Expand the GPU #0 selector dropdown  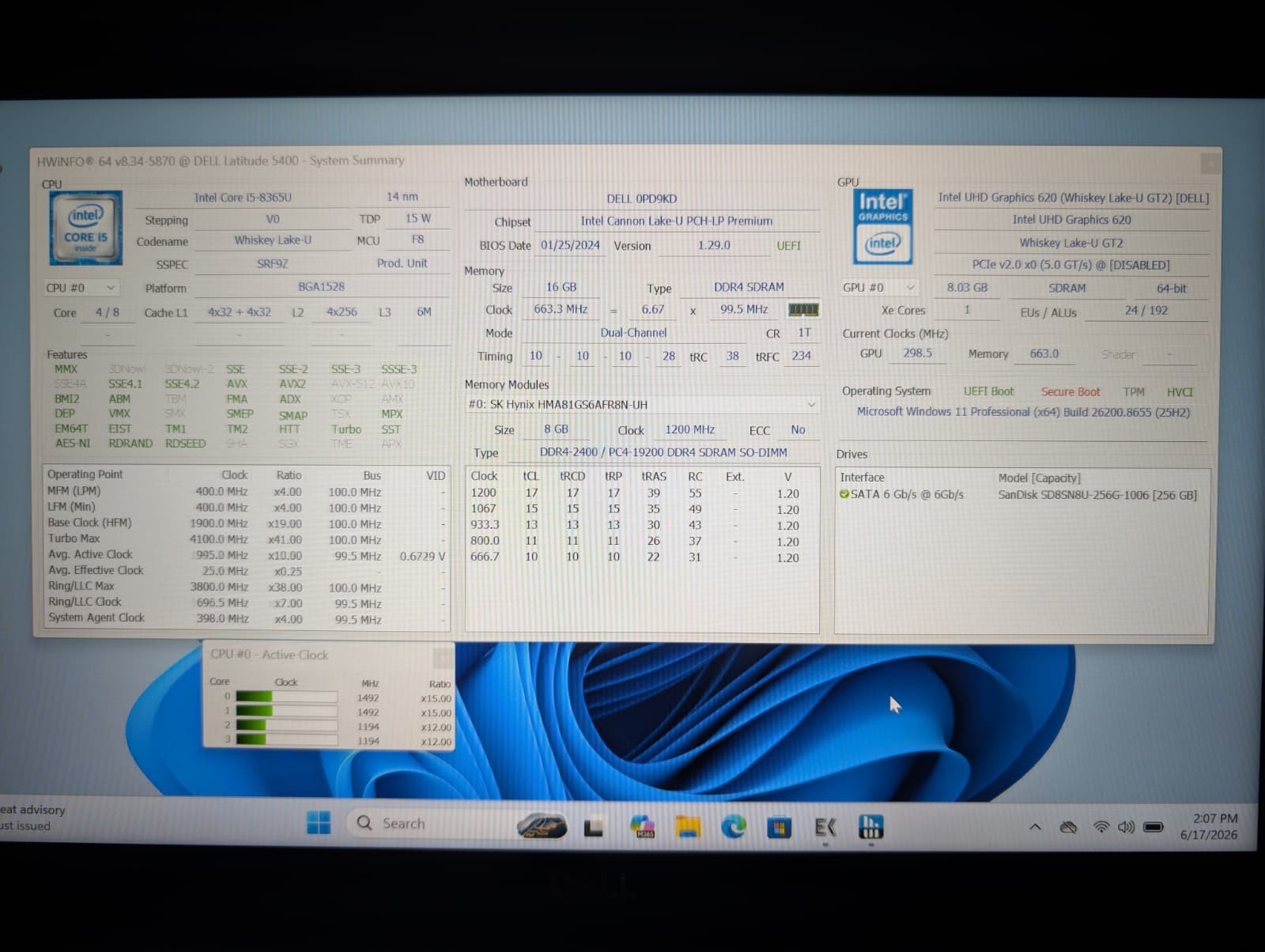point(880,288)
